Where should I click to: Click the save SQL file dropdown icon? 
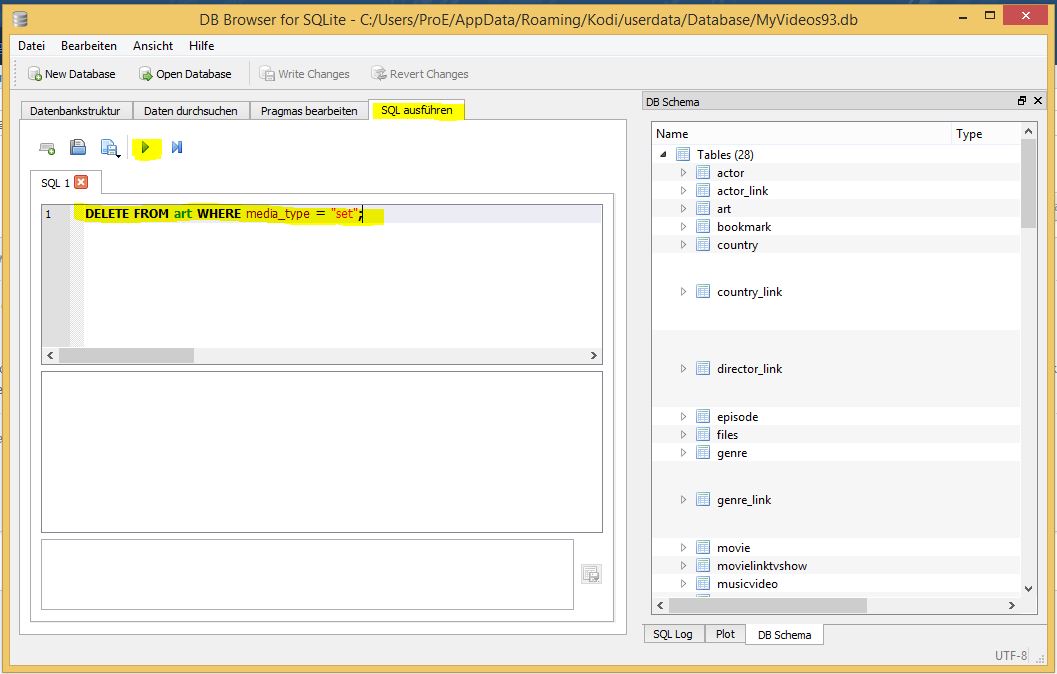[x=110, y=148]
